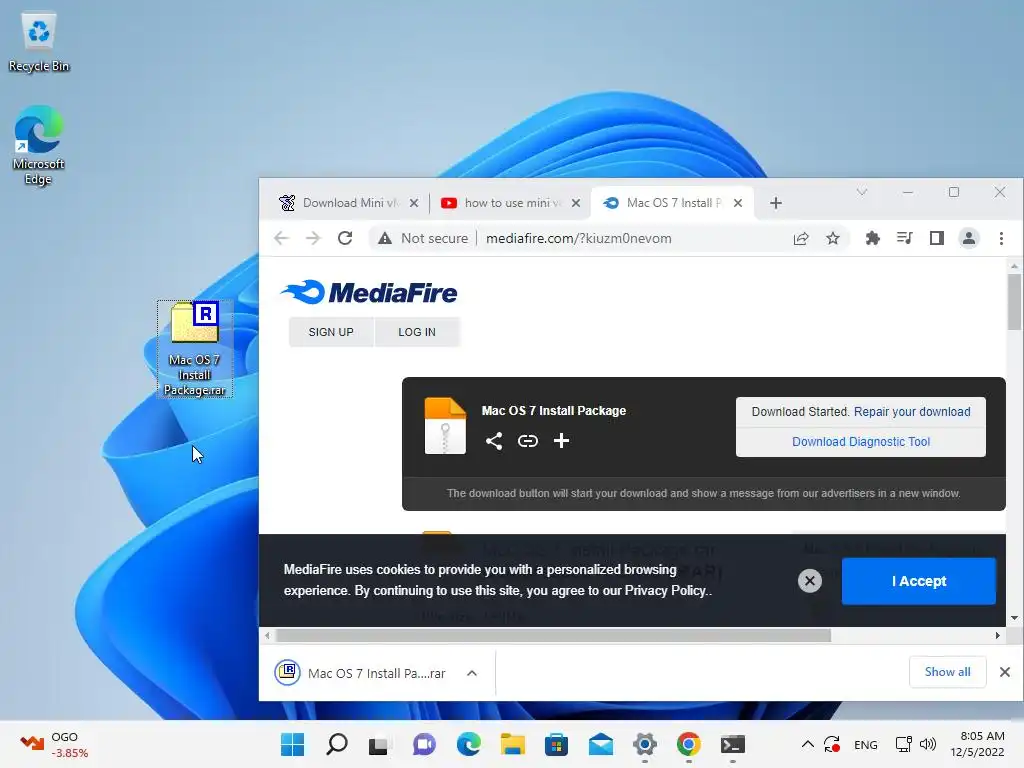Open the tab search dropdown chevron
1024x768 pixels.
coord(862,192)
